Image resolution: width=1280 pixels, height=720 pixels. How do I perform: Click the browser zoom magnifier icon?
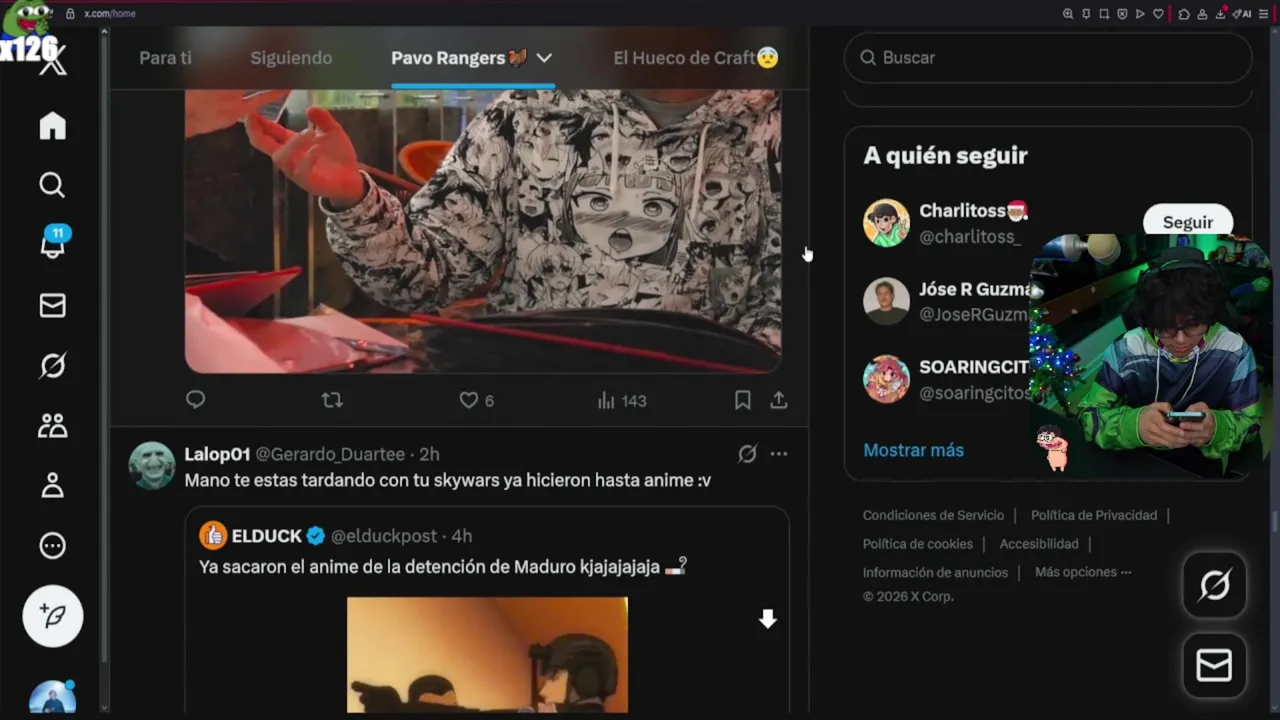click(1068, 14)
